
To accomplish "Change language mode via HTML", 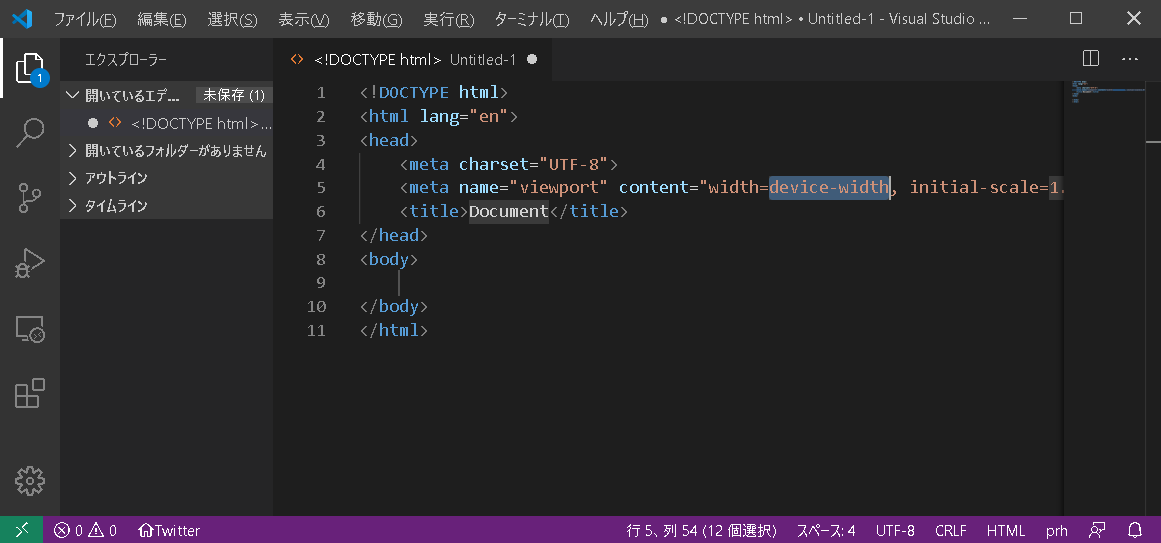I will click(x=1006, y=530).
